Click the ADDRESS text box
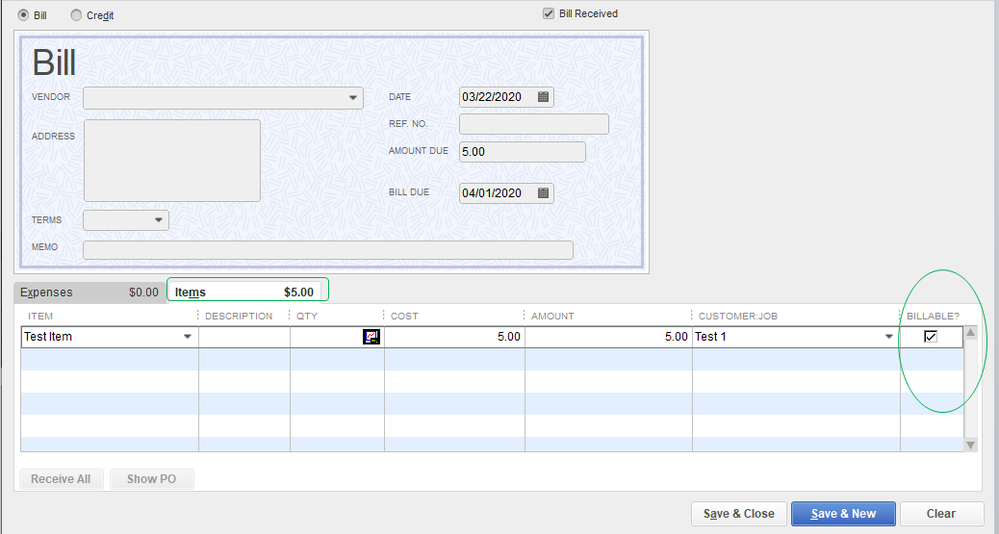 pos(172,161)
